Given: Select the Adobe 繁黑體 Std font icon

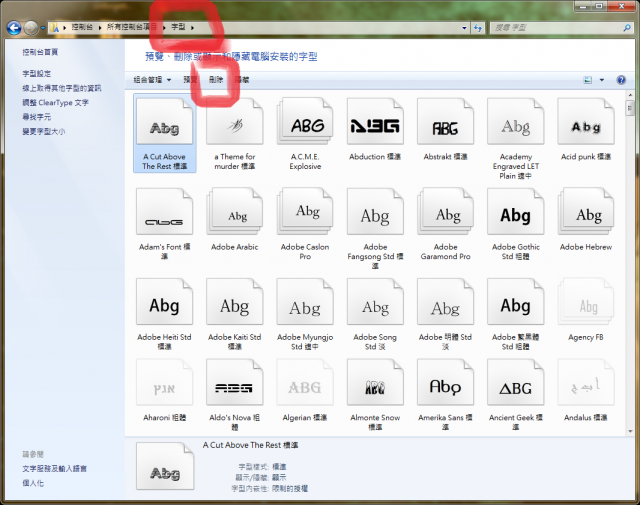Looking at the screenshot, I should (516, 302).
